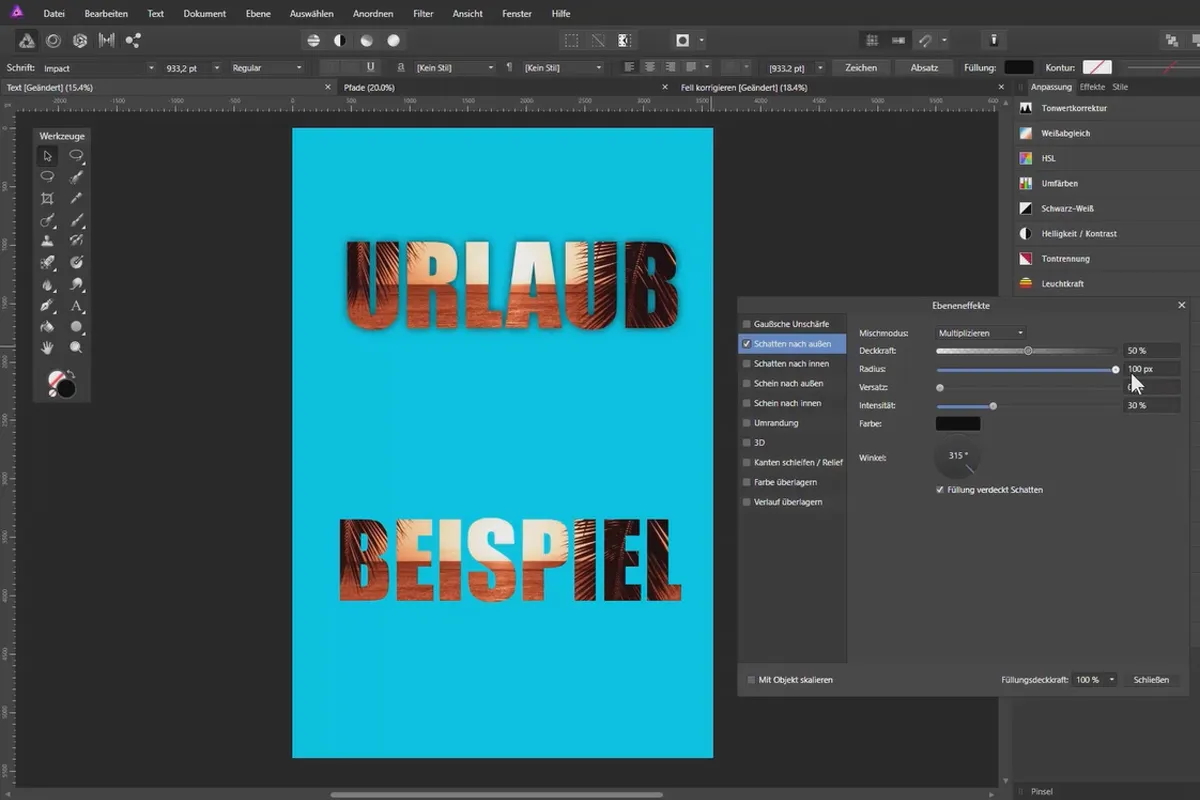Open the Impact font family dropdown

pos(151,68)
